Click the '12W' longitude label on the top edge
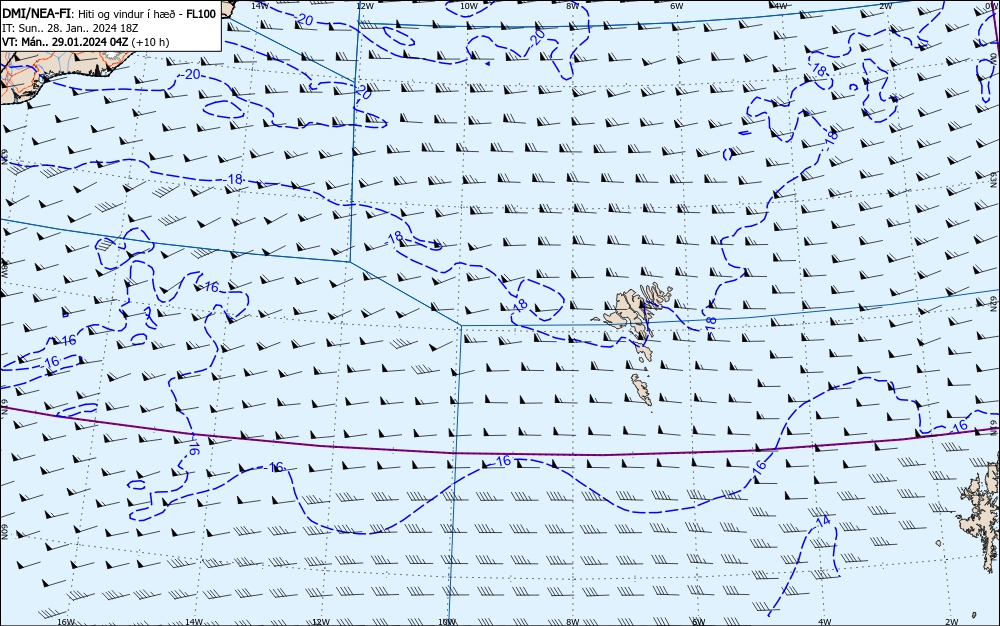This screenshot has width=1000, height=626. pos(364,6)
